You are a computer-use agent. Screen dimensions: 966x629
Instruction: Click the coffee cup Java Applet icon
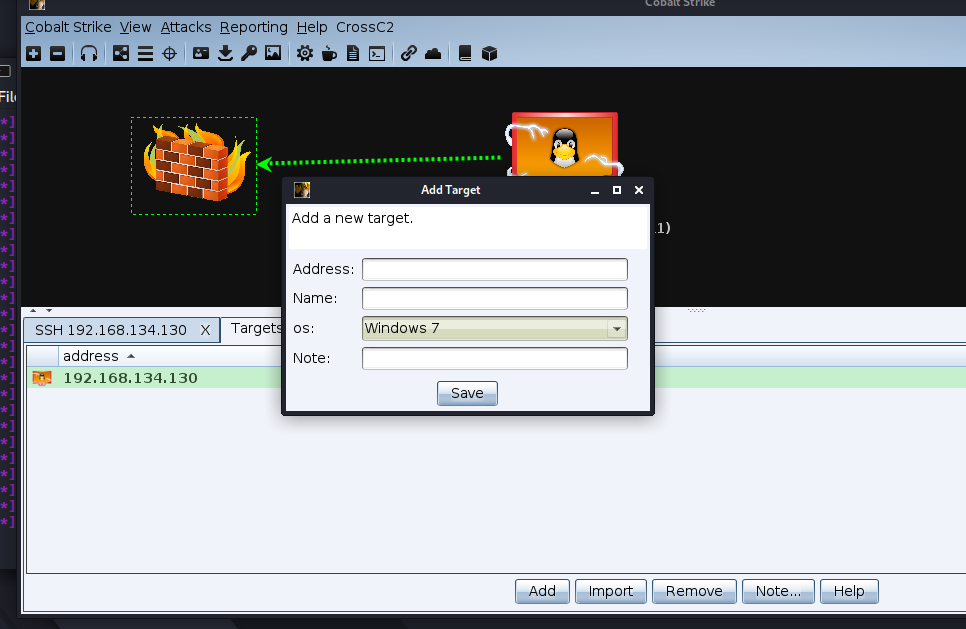[x=329, y=54]
